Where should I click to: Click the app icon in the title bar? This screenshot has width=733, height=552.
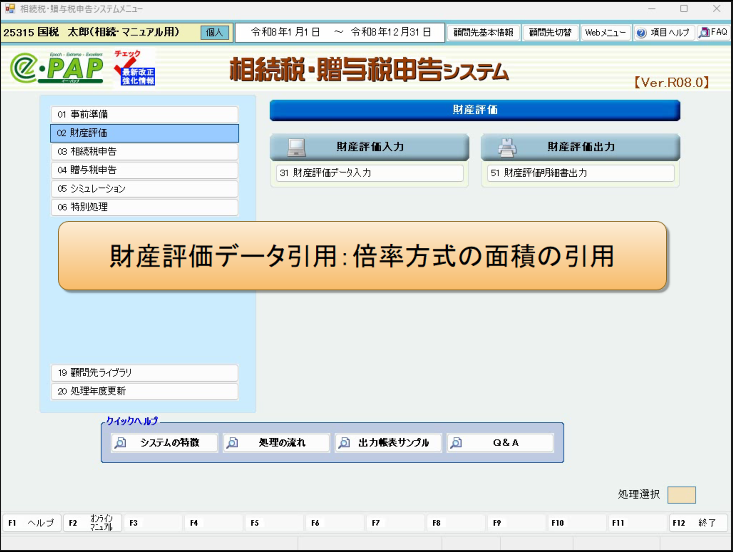[x=10, y=8]
